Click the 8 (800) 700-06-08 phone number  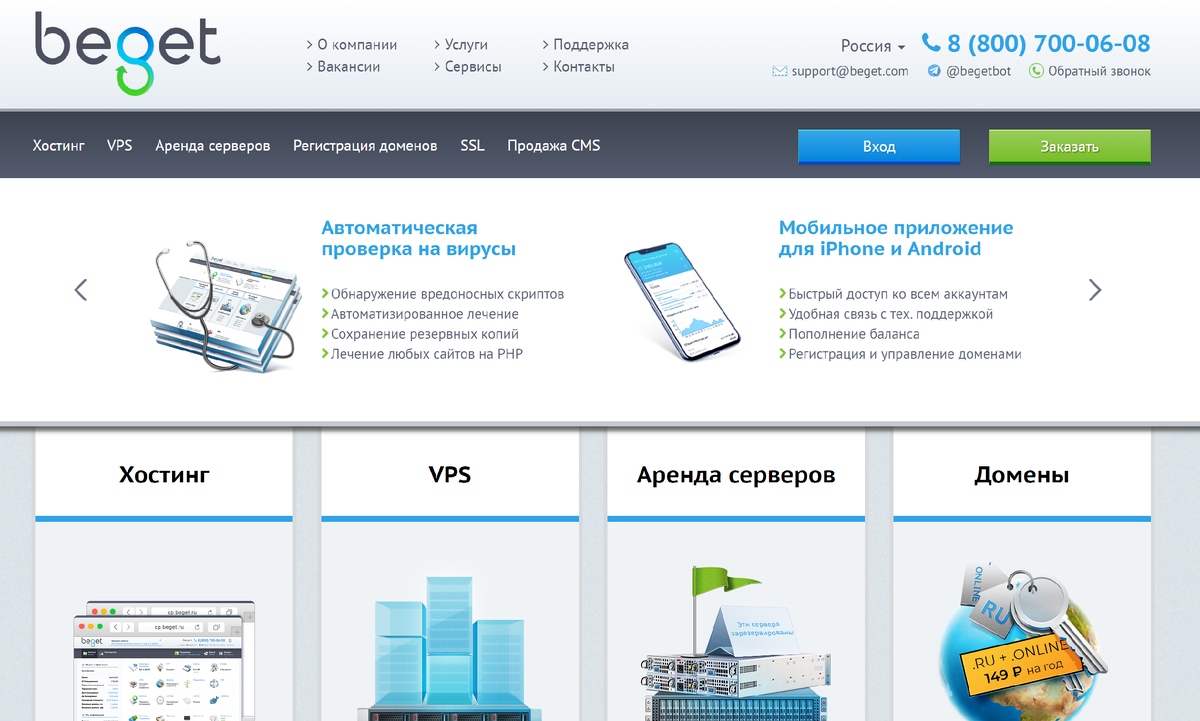pyautogui.click(x=1049, y=43)
